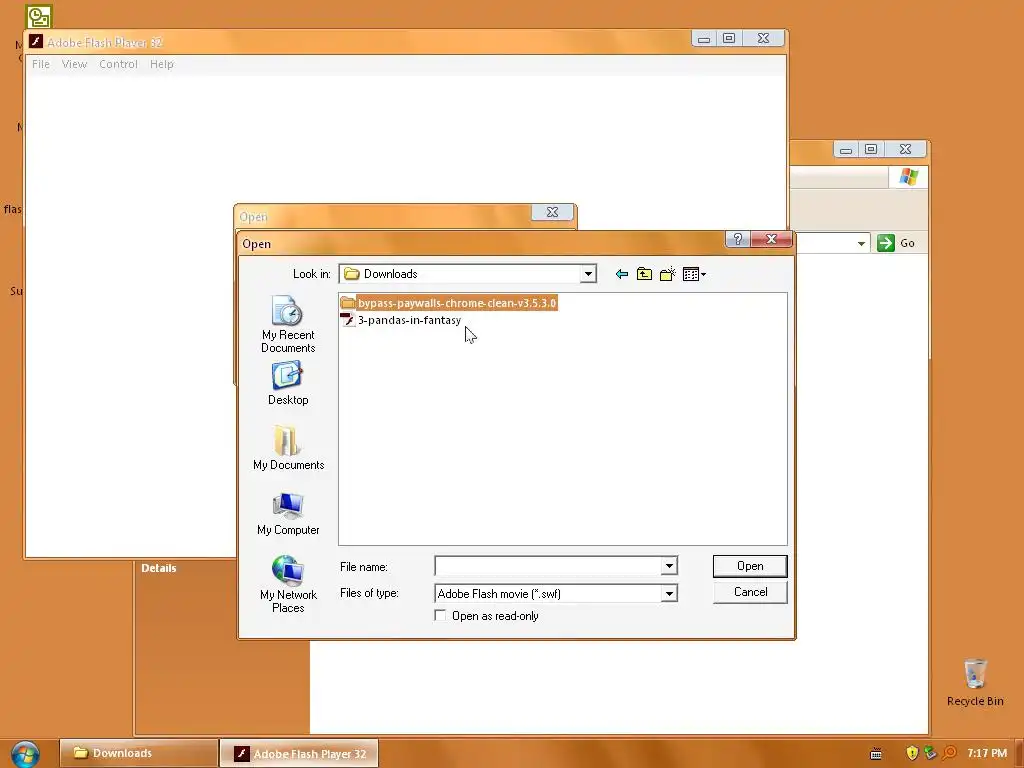Expand the Look in folder dropdown

588,274
